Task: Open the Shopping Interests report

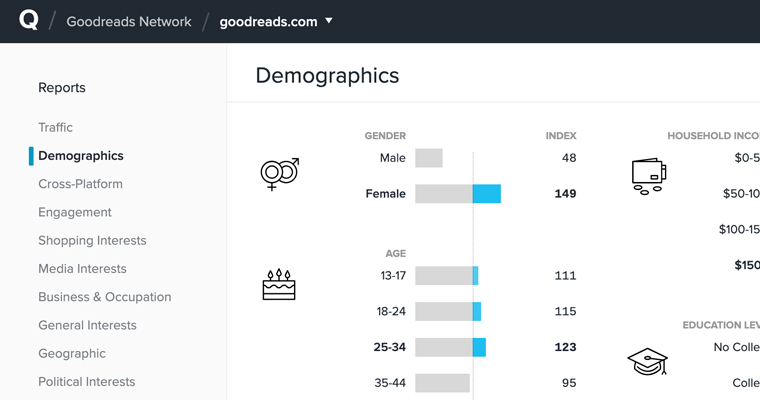Action: pyautogui.click(x=92, y=240)
